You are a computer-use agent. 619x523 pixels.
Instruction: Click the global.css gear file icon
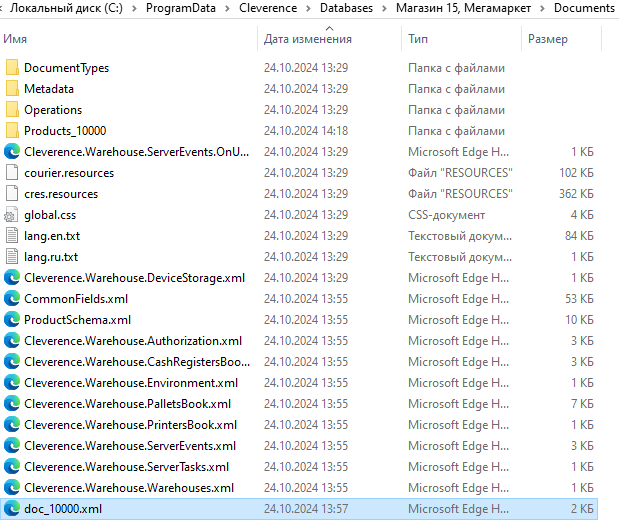[x=11, y=214]
